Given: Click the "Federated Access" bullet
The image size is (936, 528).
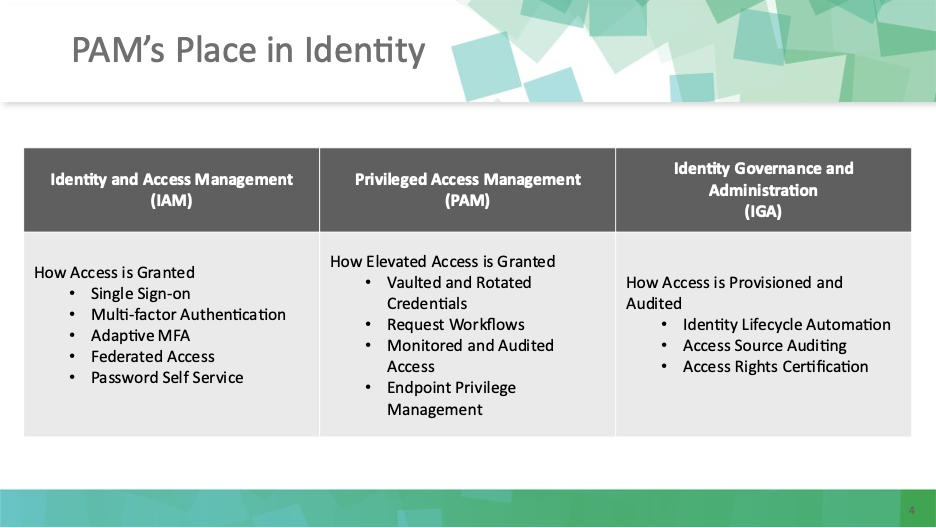Looking at the screenshot, I should click(x=153, y=357).
